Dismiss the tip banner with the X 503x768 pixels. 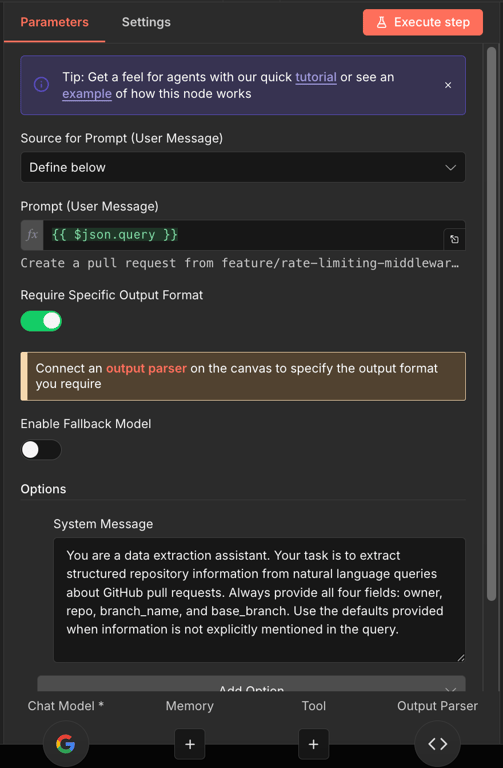448,85
